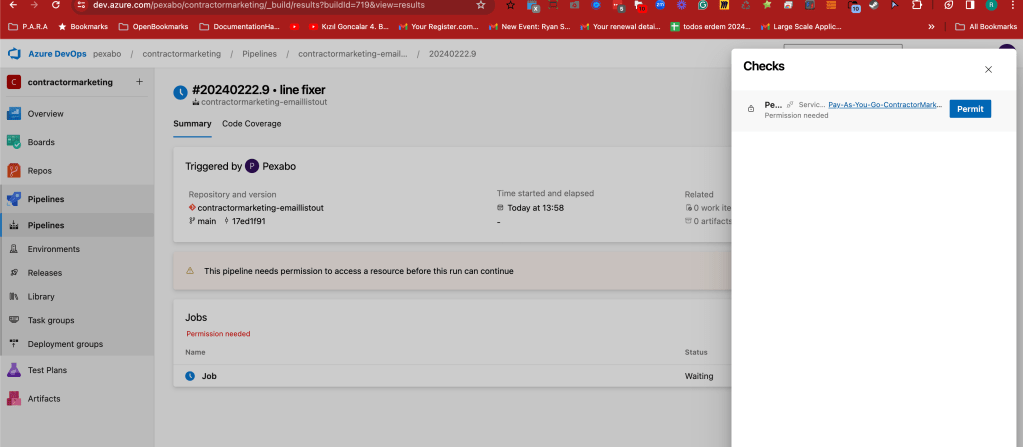Expand hidden bookmarks with double chevron
The height and width of the screenshot is (447, 1023).
click(931, 27)
